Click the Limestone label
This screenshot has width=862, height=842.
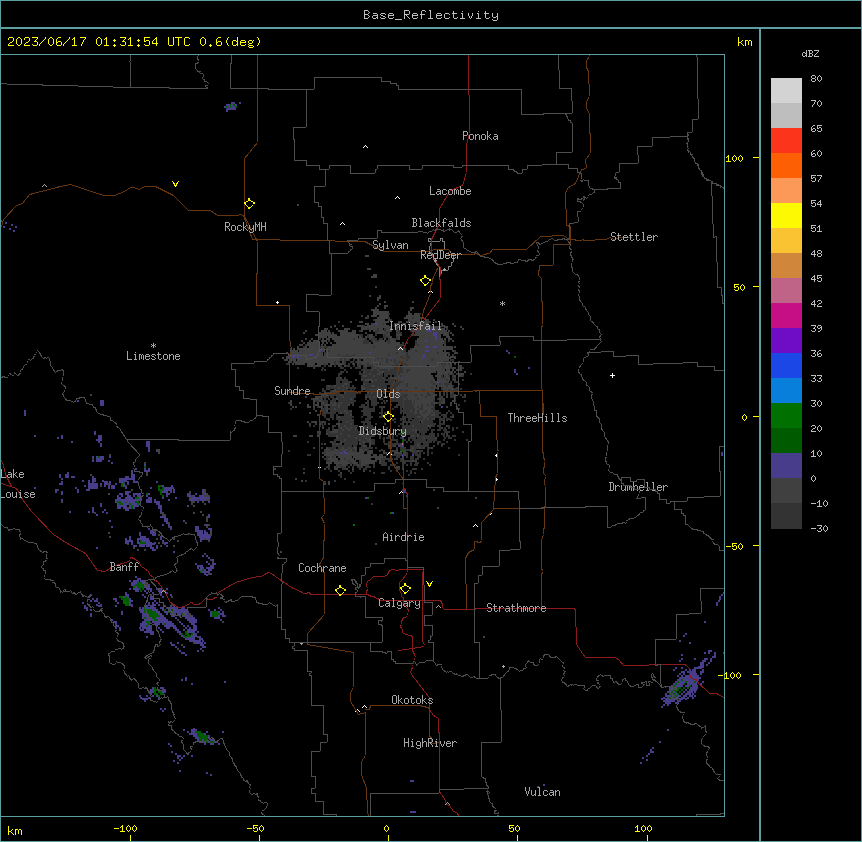click(x=153, y=356)
